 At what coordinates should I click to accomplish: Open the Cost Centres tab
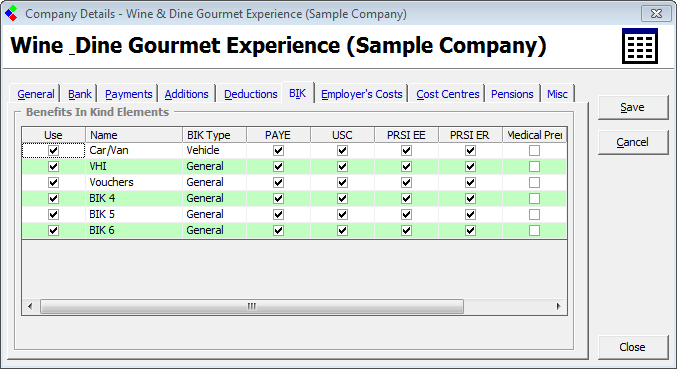(x=448, y=94)
